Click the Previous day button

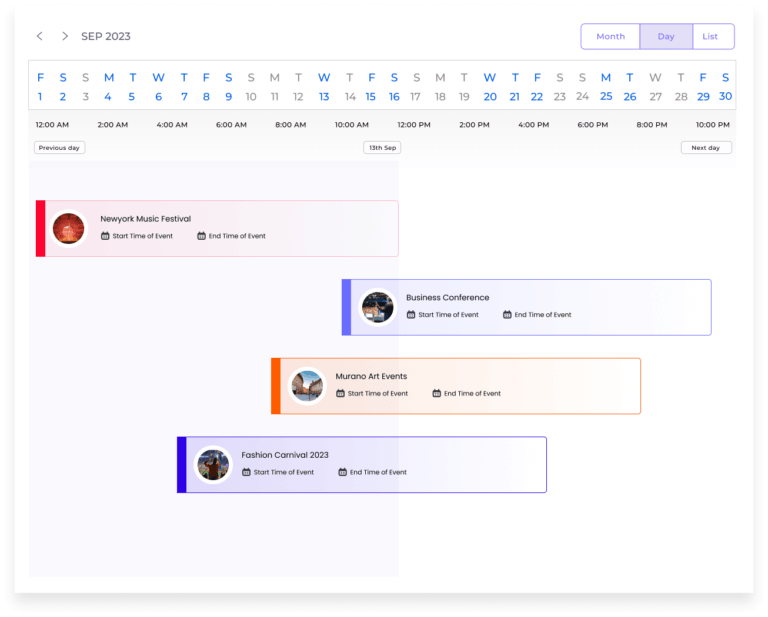coord(59,148)
